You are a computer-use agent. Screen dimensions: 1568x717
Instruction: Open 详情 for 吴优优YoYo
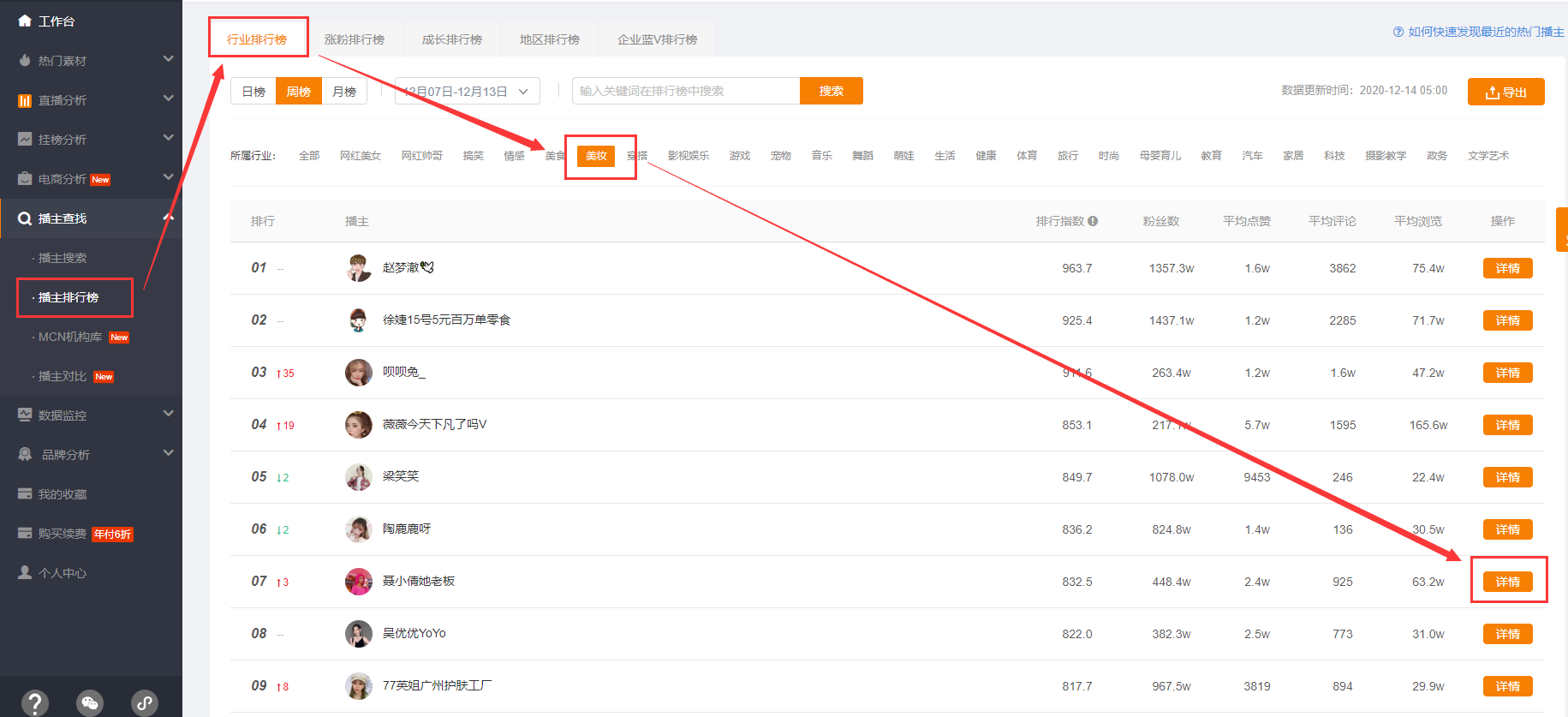coord(1508,634)
